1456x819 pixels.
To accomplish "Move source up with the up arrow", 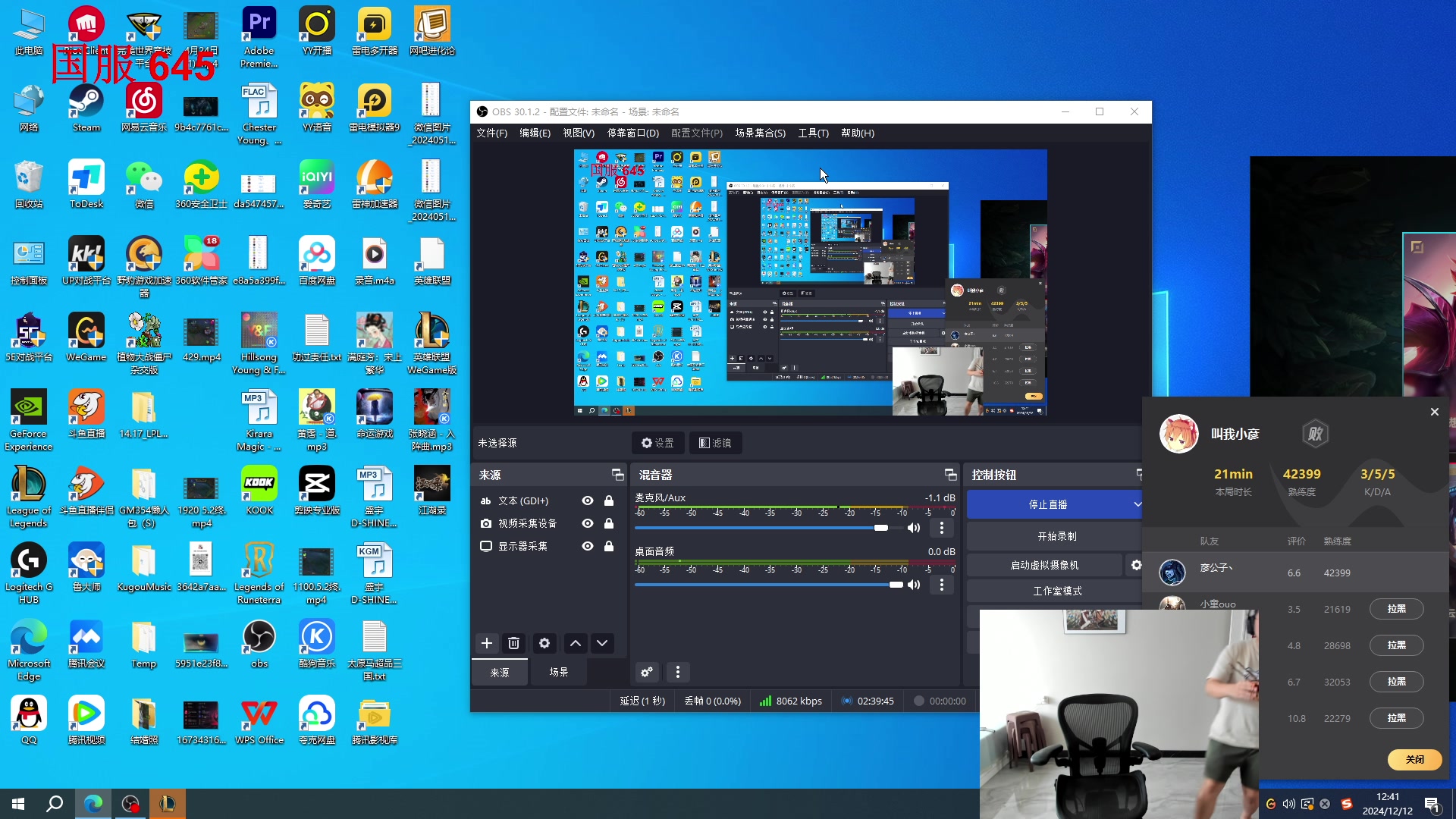I will point(576,643).
